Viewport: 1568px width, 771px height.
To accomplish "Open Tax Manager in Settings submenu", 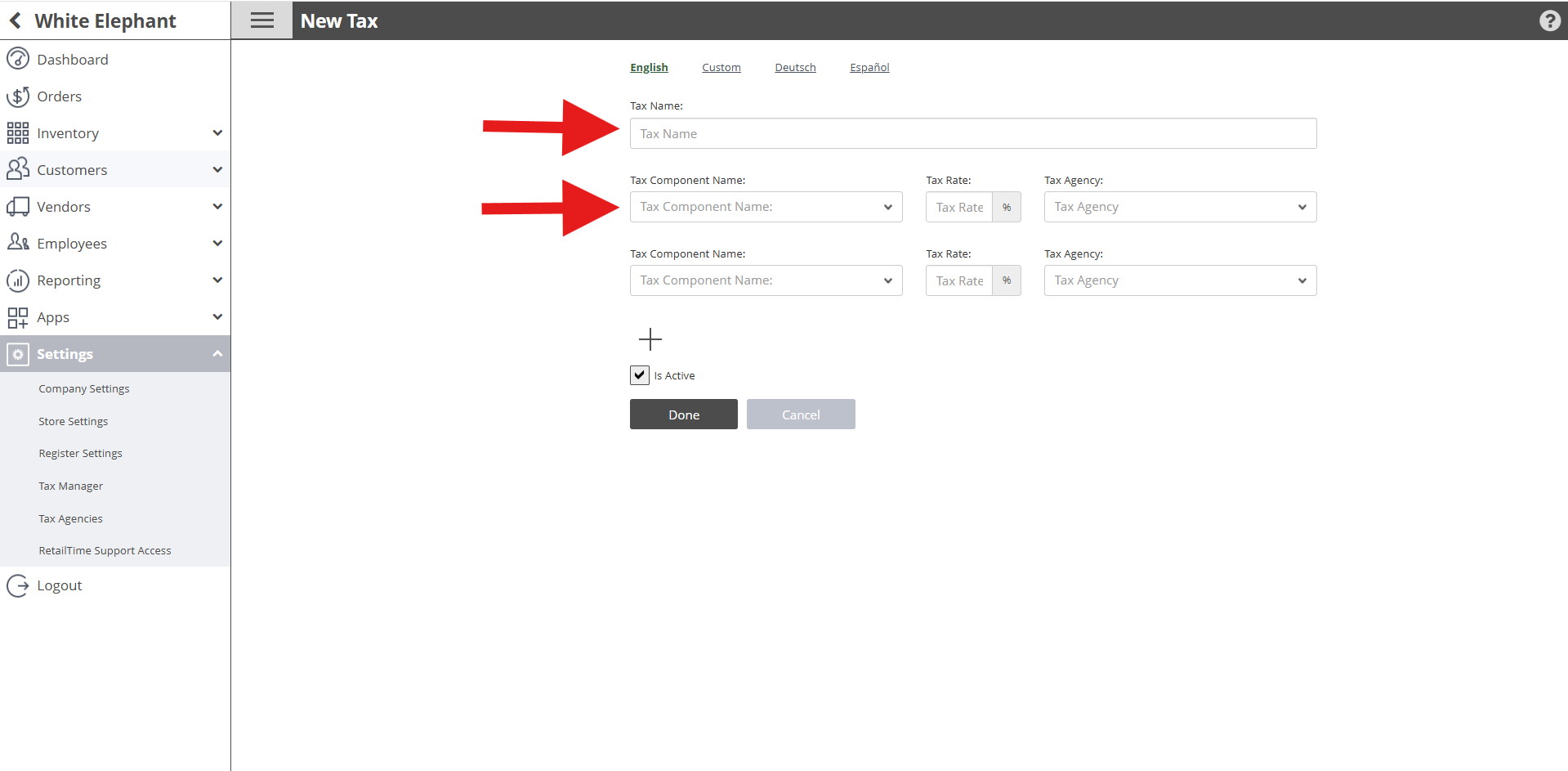I will [71, 486].
